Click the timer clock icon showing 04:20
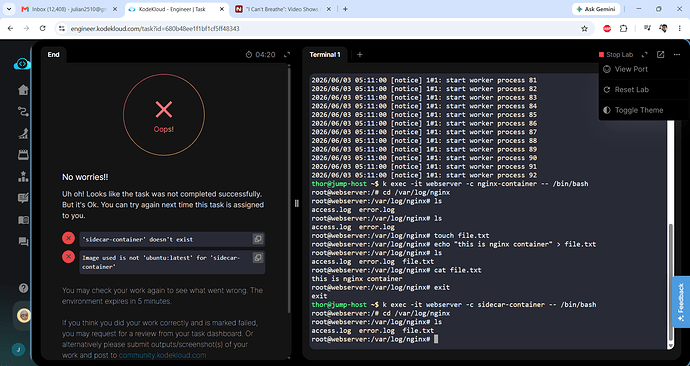 click(249, 55)
